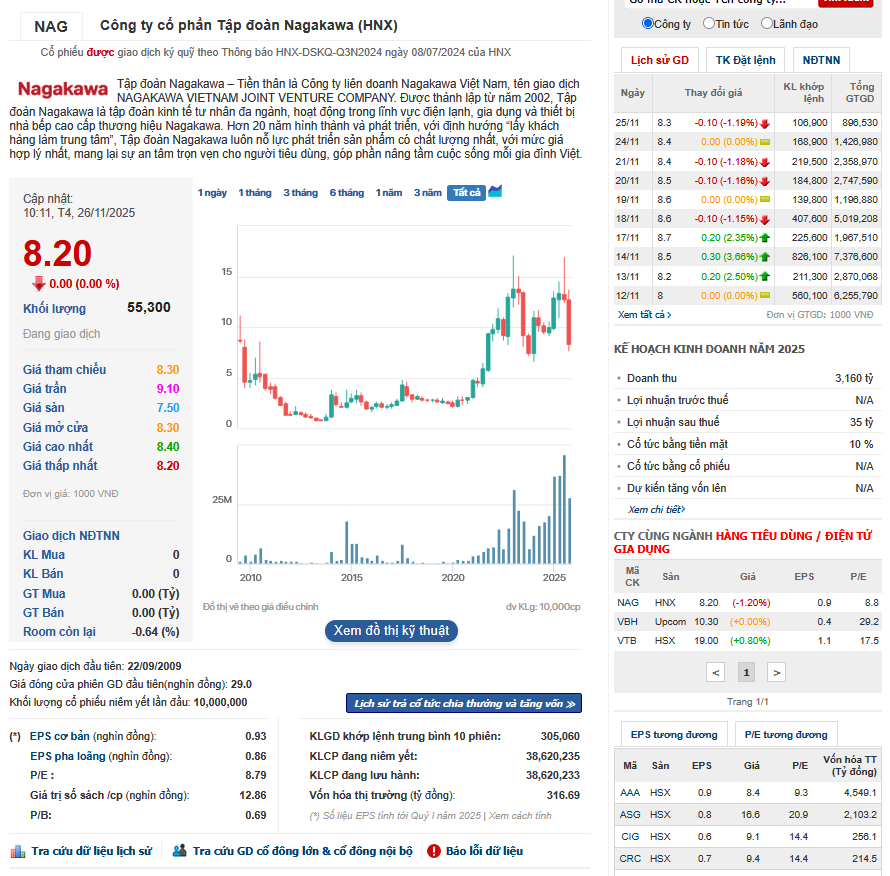
Task: Click the Khối lượng value 55,300
Action: click(x=149, y=308)
